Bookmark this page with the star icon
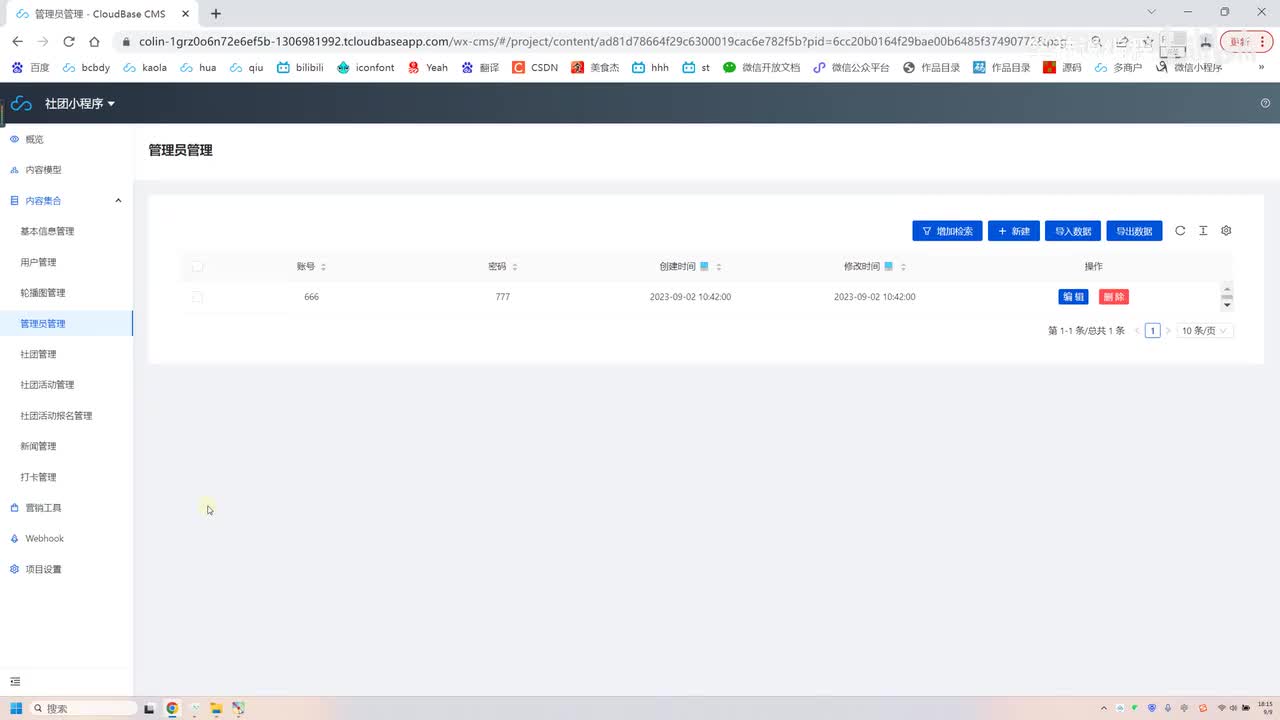The height and width of the screenshot is (720, 1280). tap(1148, 41)
